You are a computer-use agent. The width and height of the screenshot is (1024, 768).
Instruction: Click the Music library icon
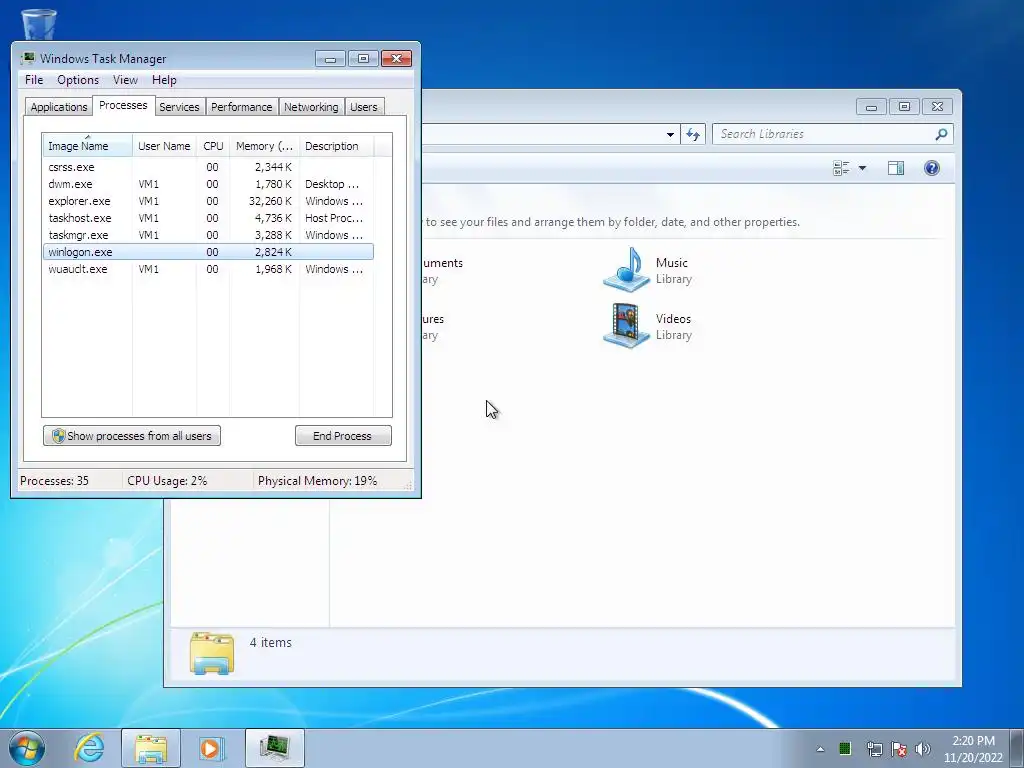626,269
